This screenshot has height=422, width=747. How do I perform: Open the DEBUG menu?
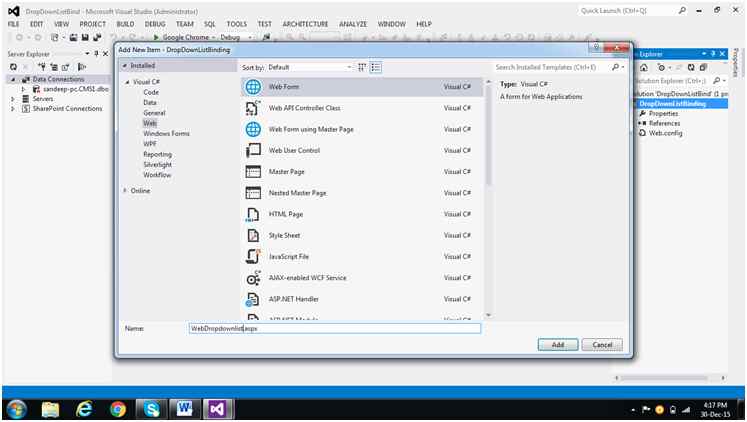point(155,24)
